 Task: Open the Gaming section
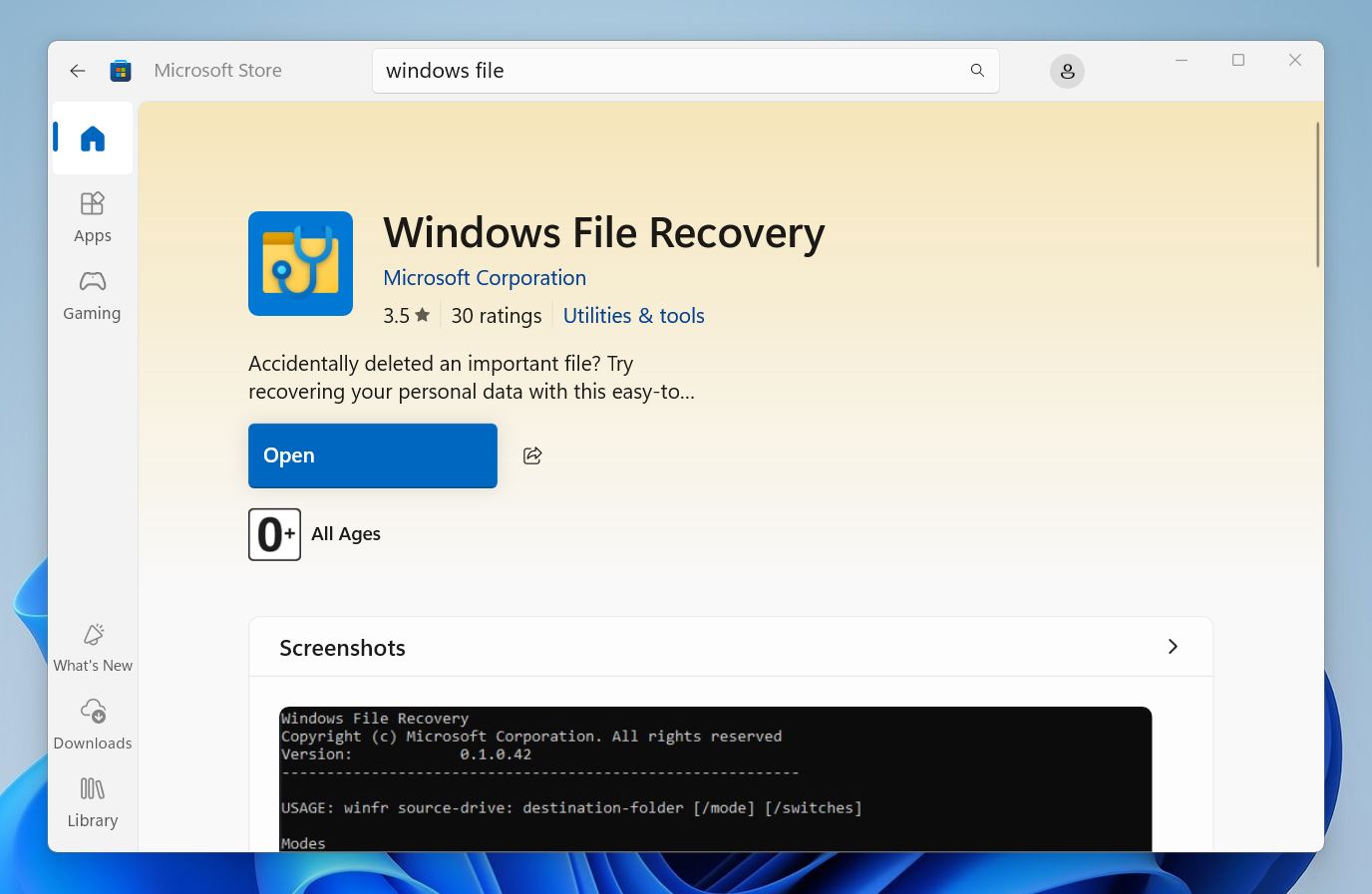coord(92,294)
